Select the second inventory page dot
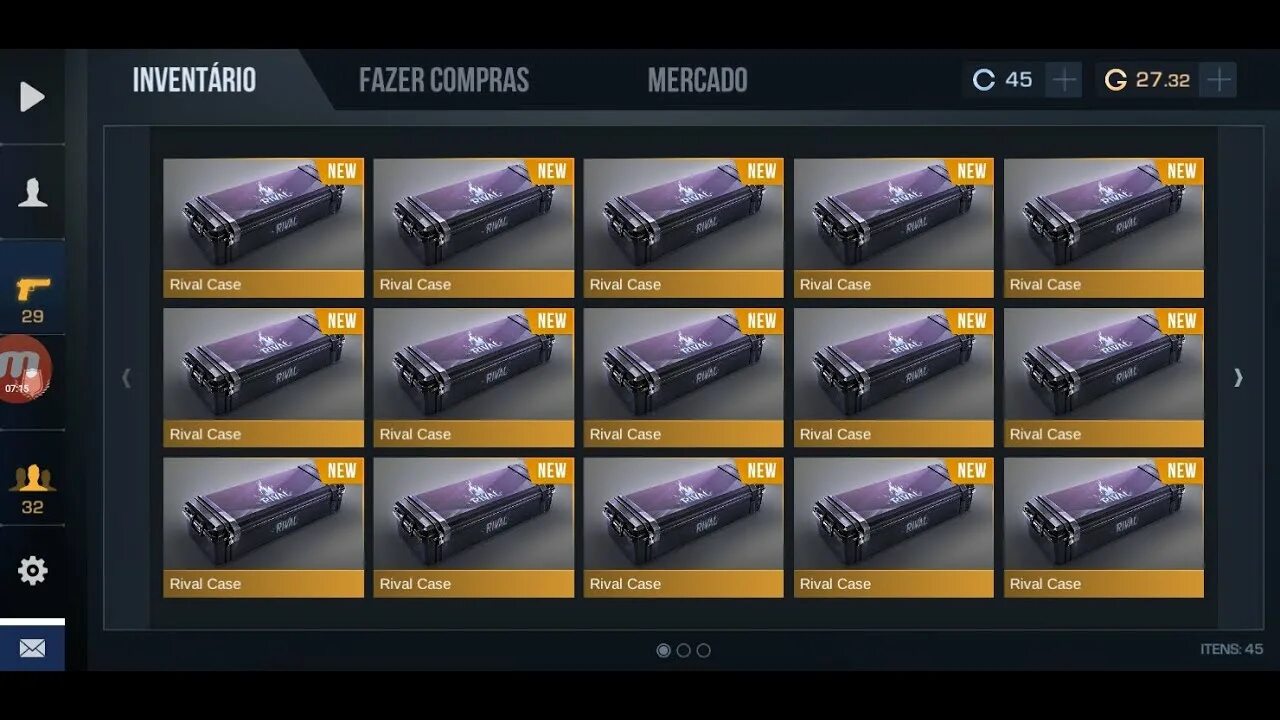This screenshot has height=720, width=1280. [683, 650]
